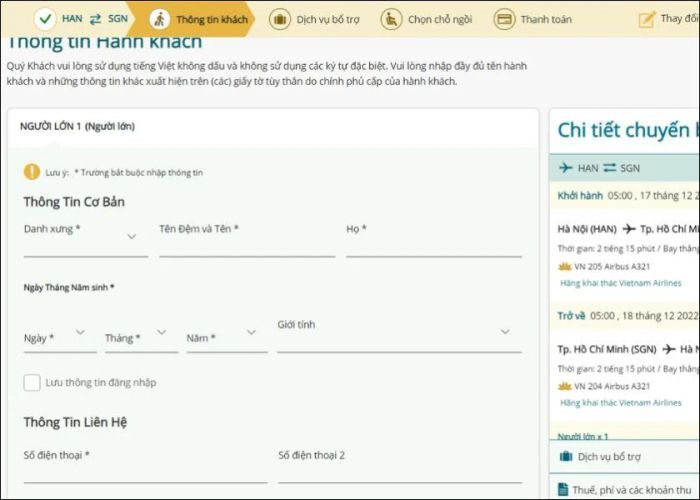Click the orange exclamation note icon
Image resolution: width=700 pixels, height=500 pixels.
point(32,171)
